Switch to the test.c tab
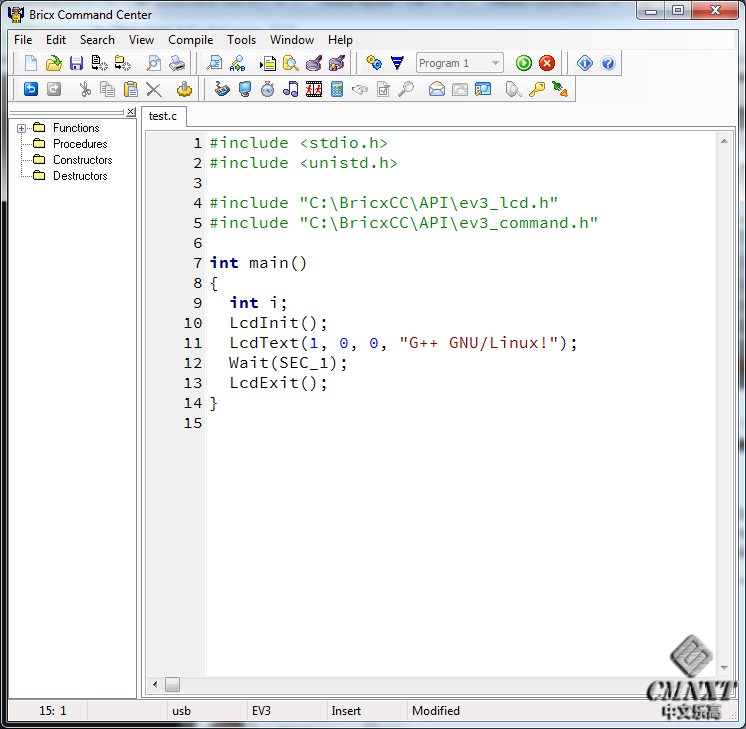The image size is (746, 729). pos(163,116)
